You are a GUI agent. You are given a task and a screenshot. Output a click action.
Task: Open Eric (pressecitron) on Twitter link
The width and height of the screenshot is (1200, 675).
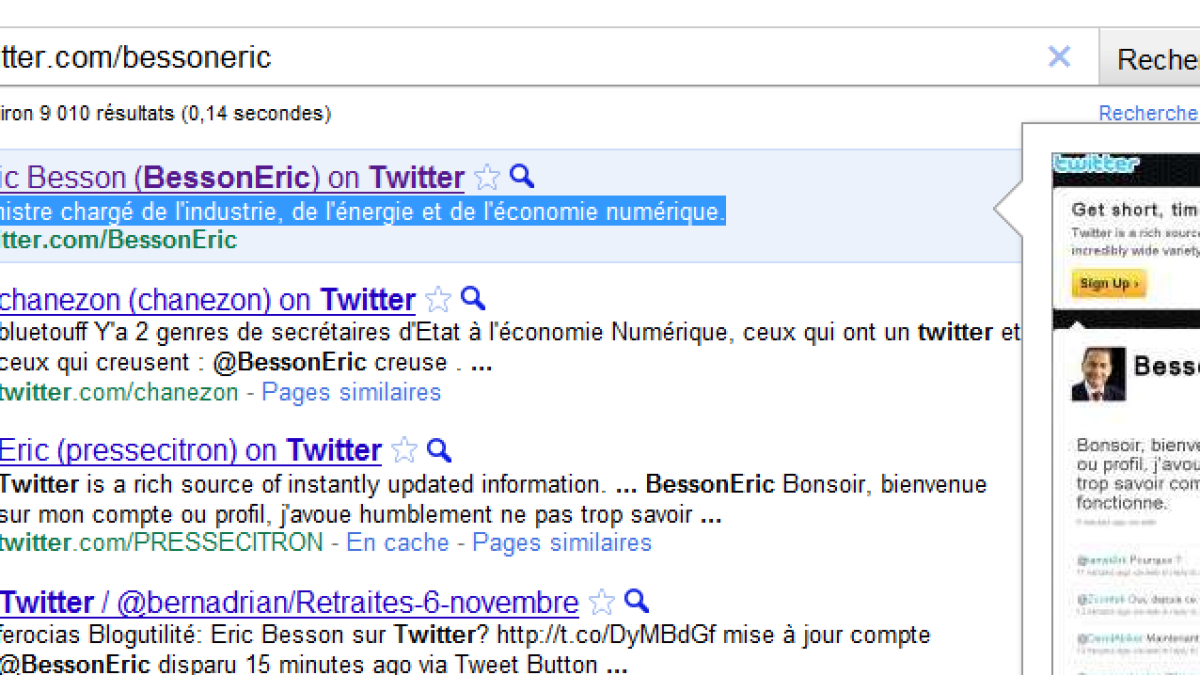coord(191,450)
